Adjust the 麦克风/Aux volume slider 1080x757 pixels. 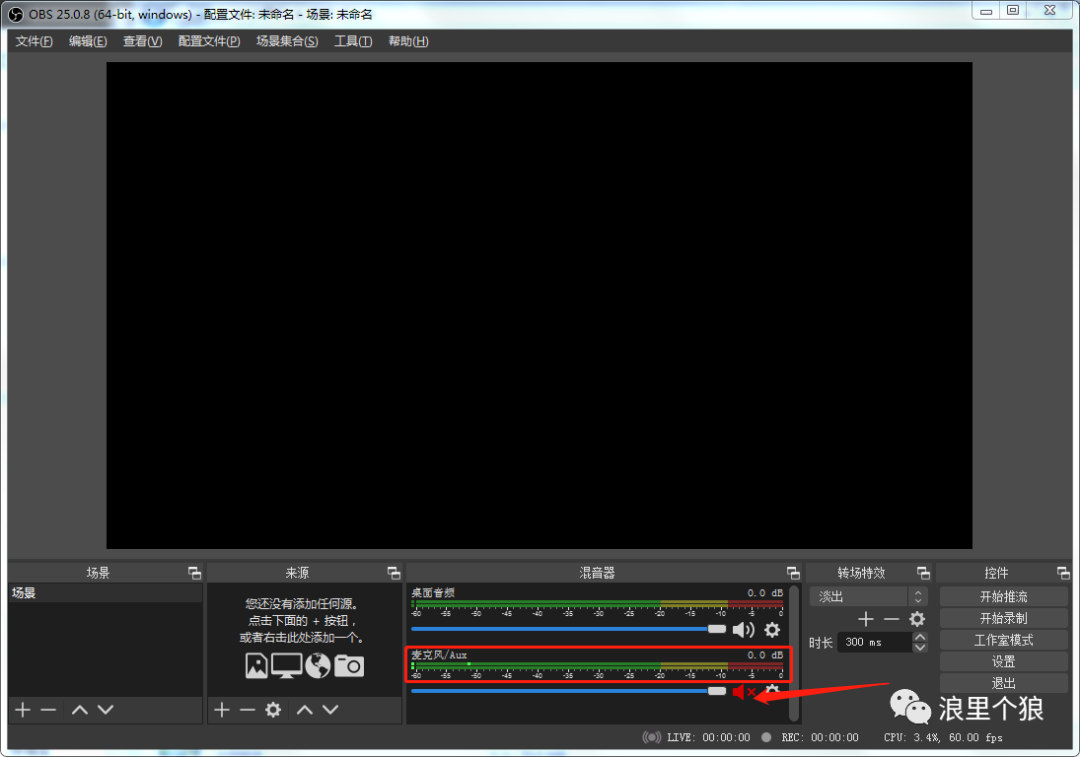[568, 691]
